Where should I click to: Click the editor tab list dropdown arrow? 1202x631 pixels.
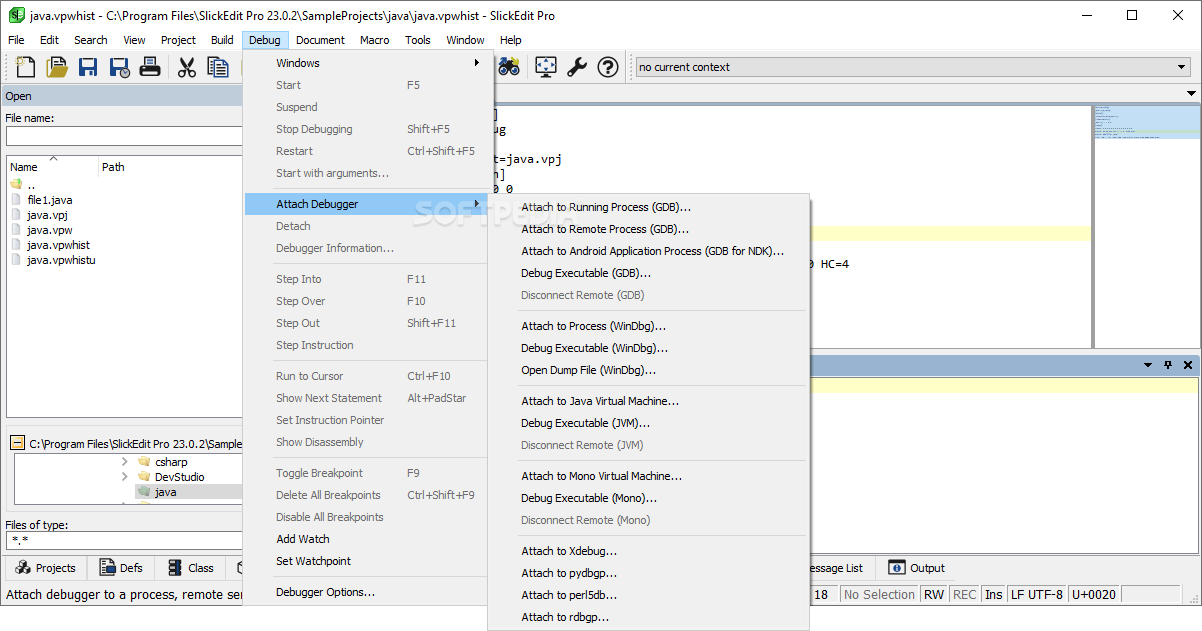(x=1191, y=93)
